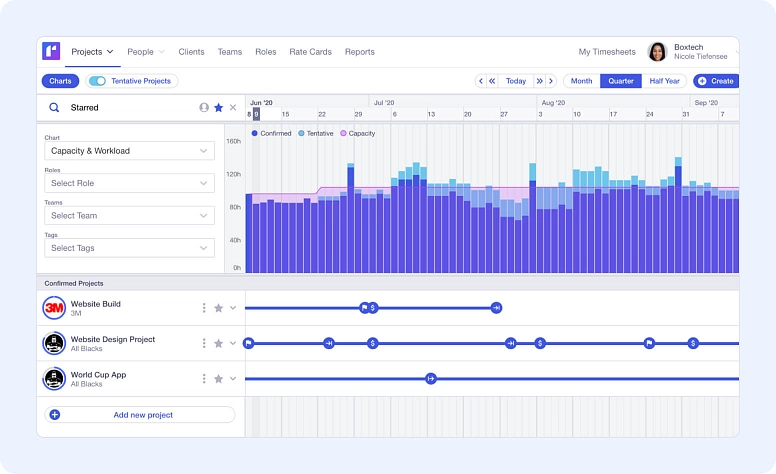Open three-dot menu for Website Build
The height and width of the screenshot is (474, 776).
(x=204, y=308)
